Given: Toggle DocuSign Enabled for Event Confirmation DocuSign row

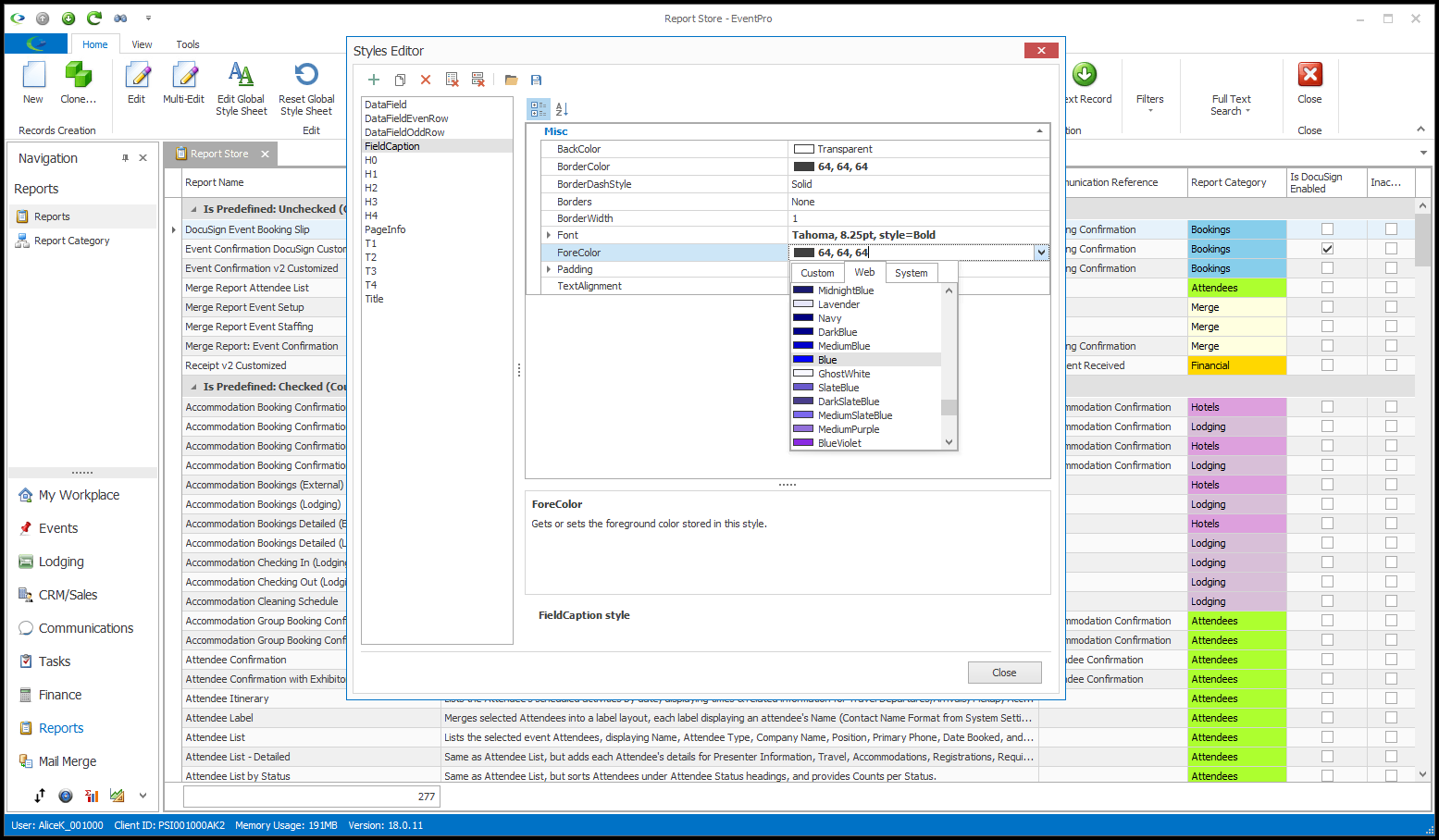Looking at the screenshot, I should click(1327, 249).
